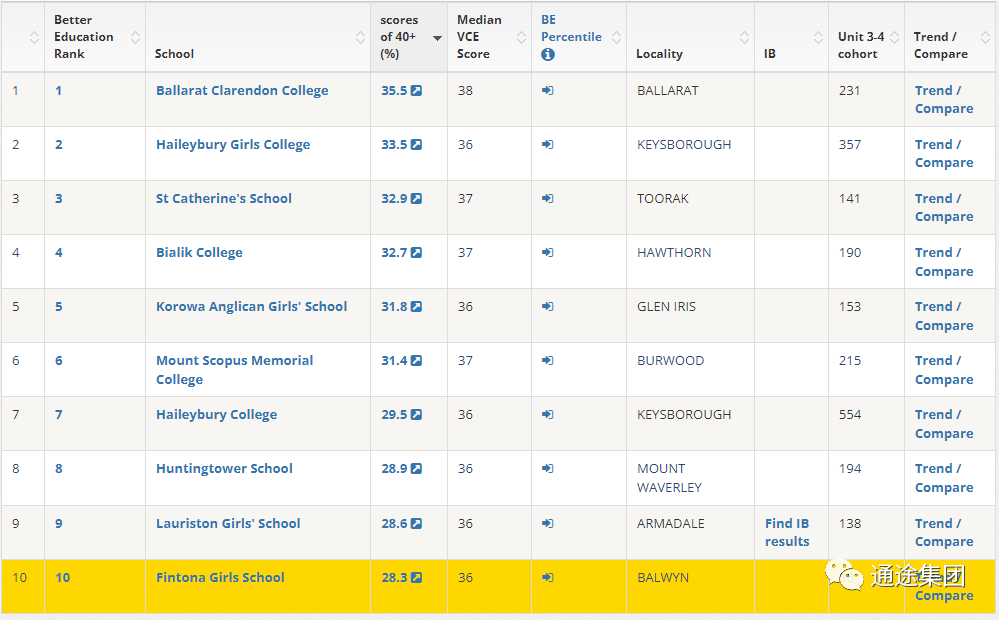
Task: Sort by scores of 40+ (%) column
Action: point(437,38)
